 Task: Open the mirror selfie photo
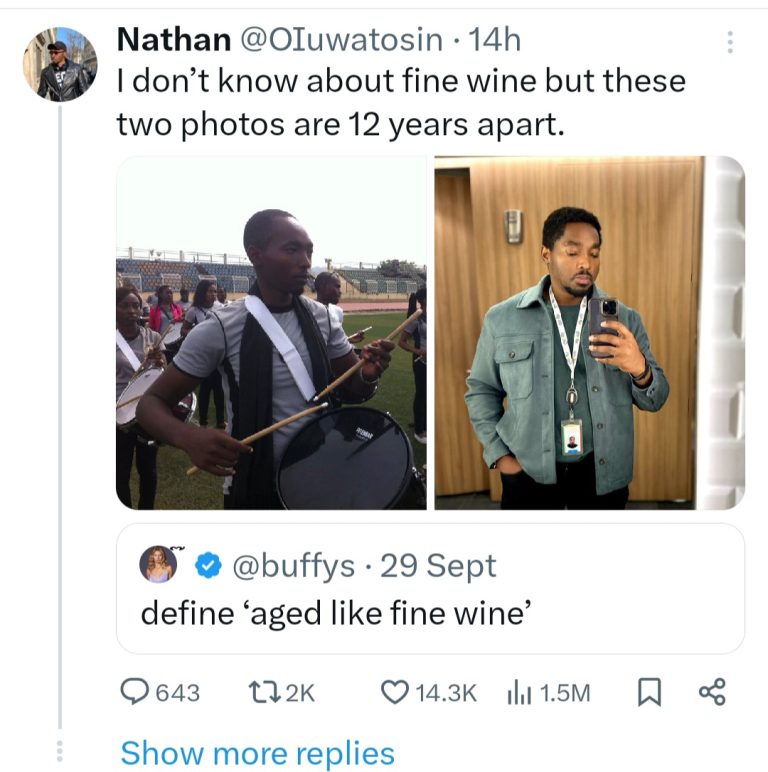(589, 333)
